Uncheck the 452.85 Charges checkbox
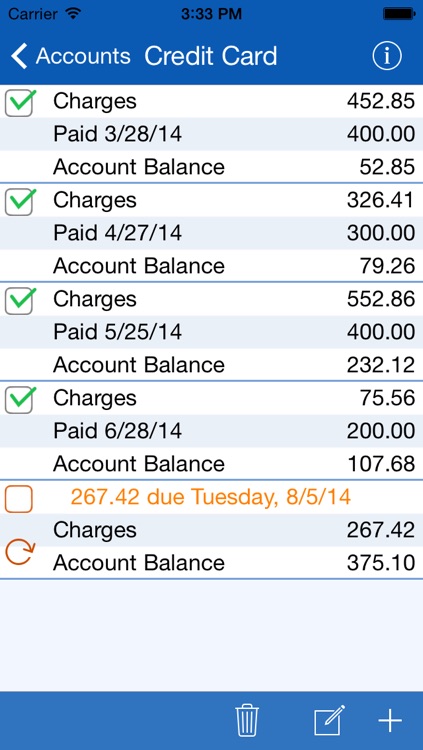The image size is (423, 750). tap(20, 102)
